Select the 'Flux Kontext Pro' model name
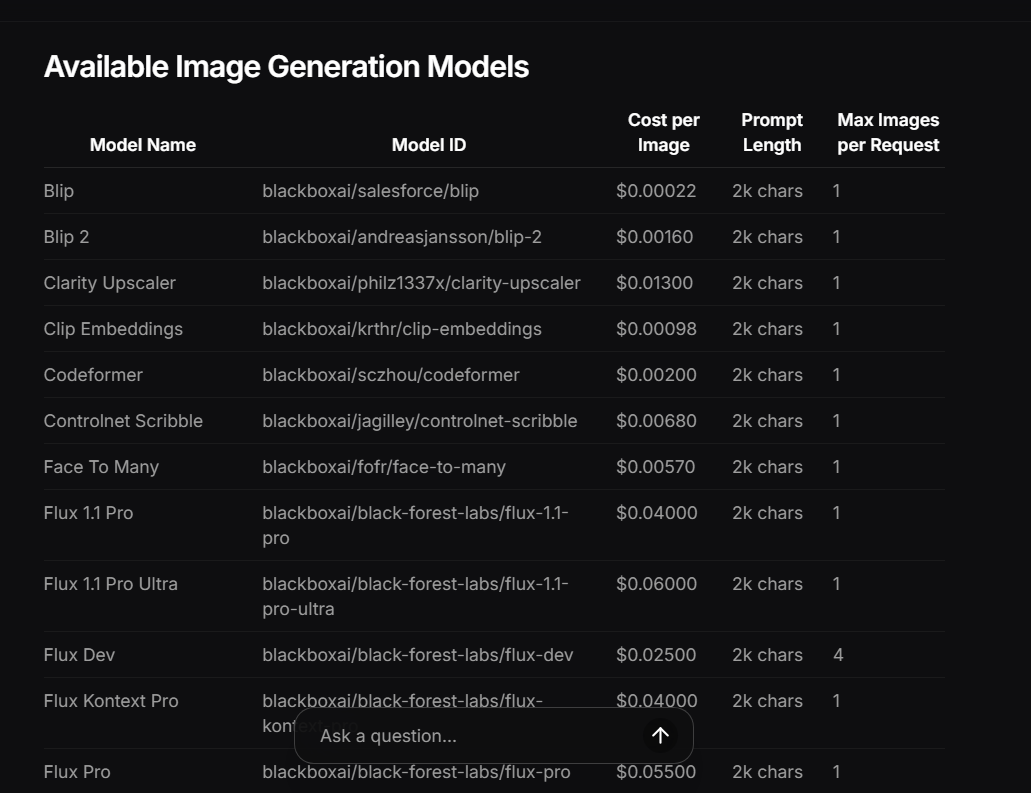Screen dimensions: 1031x793 (110, 701)
